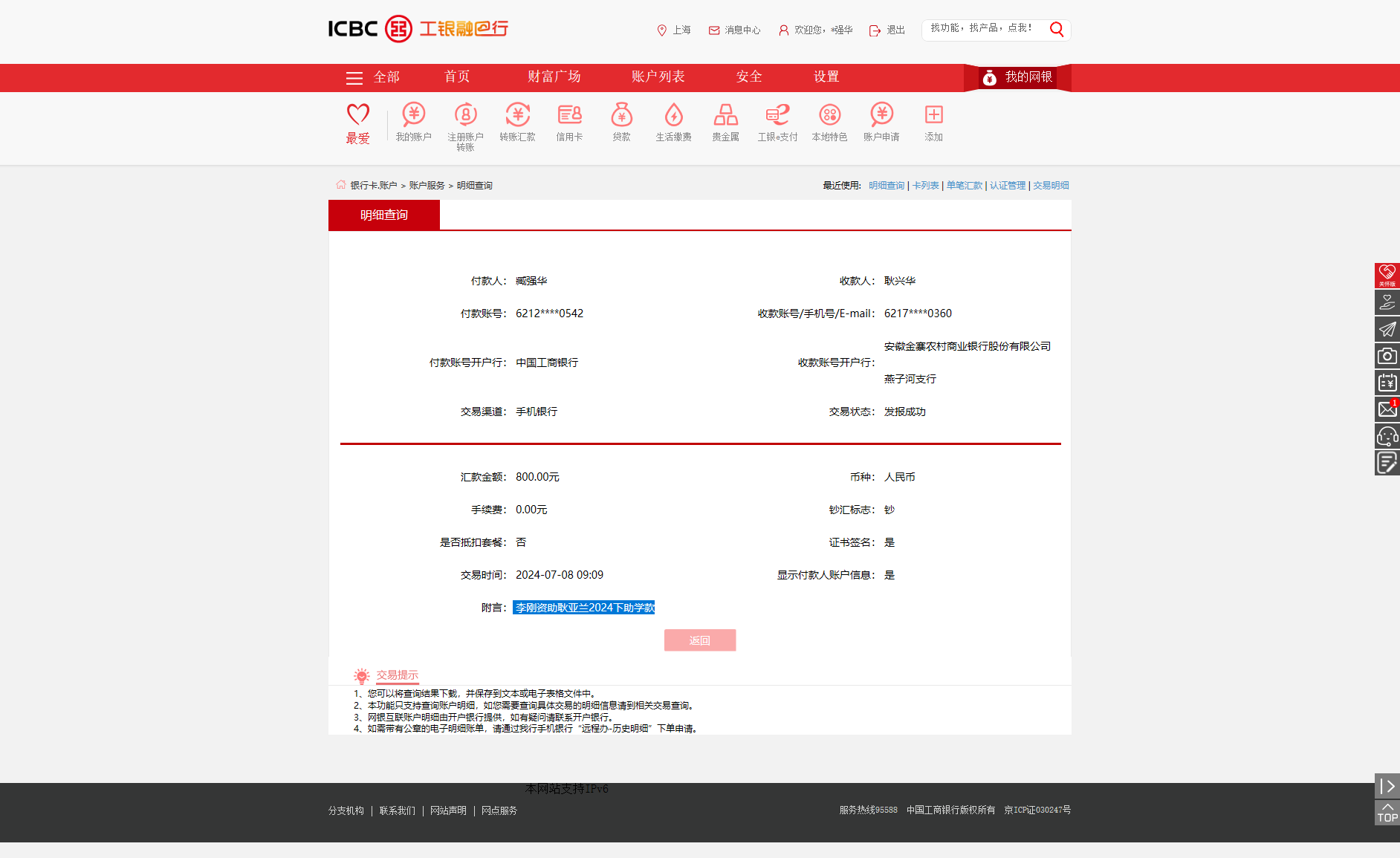The width and height of the screenshot is (1400, 858).
Task: Click the 交易提示 heading link
Action: click(x=398, y=675)
